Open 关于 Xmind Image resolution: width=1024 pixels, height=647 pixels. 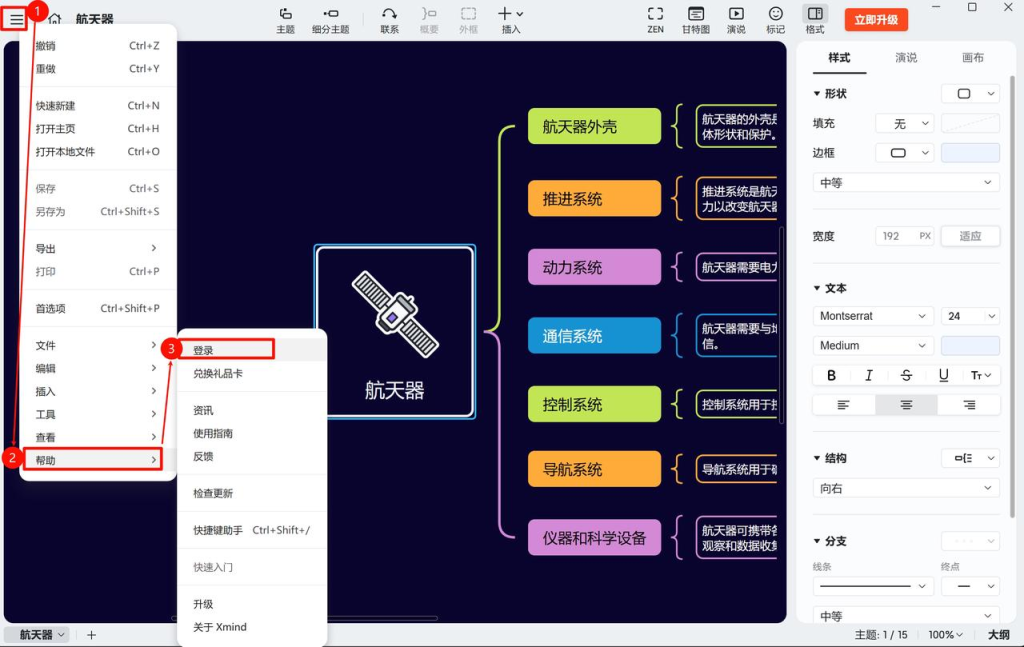tap(251, 627)
